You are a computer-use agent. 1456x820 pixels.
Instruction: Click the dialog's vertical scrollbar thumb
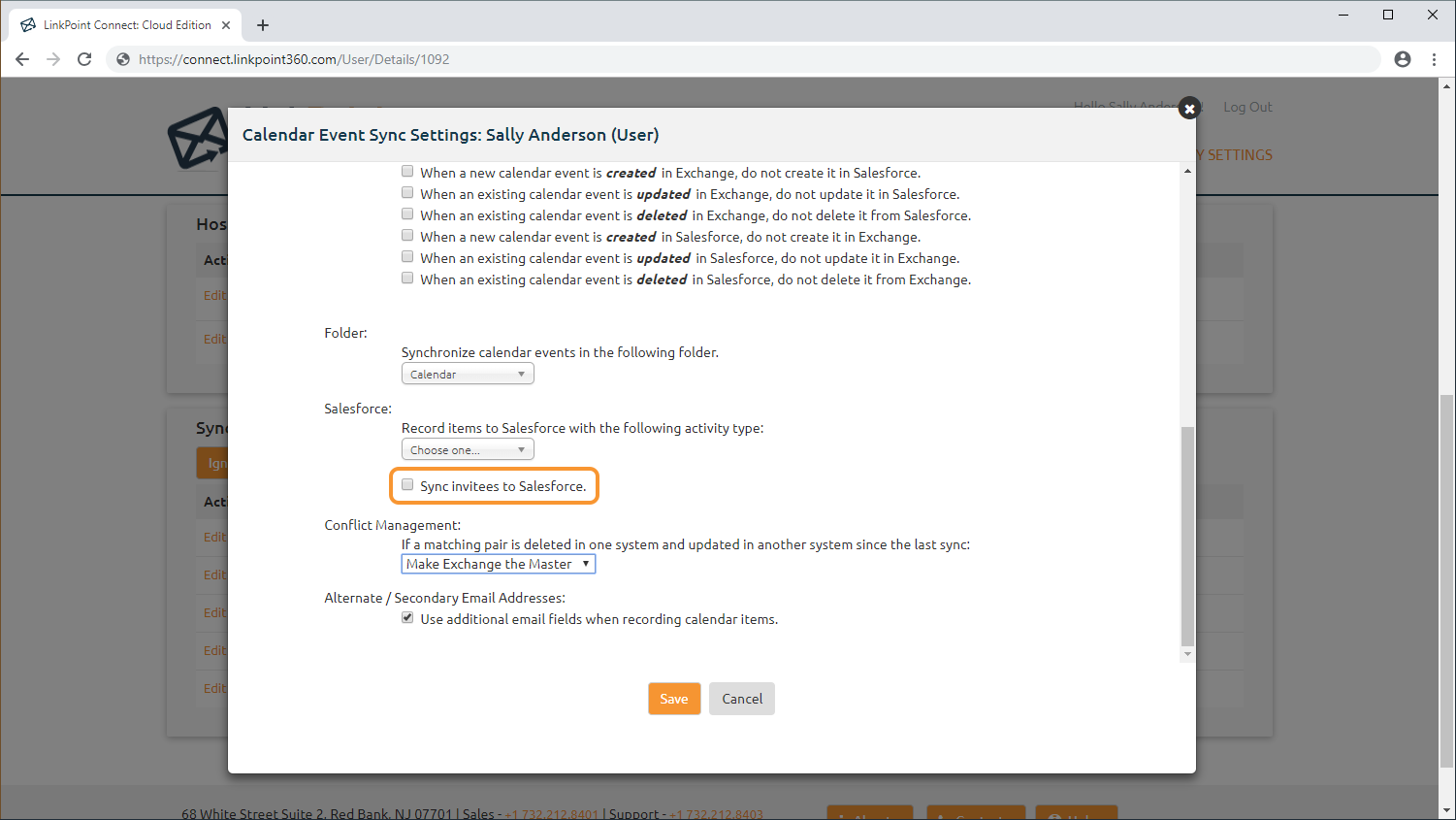1187,536
